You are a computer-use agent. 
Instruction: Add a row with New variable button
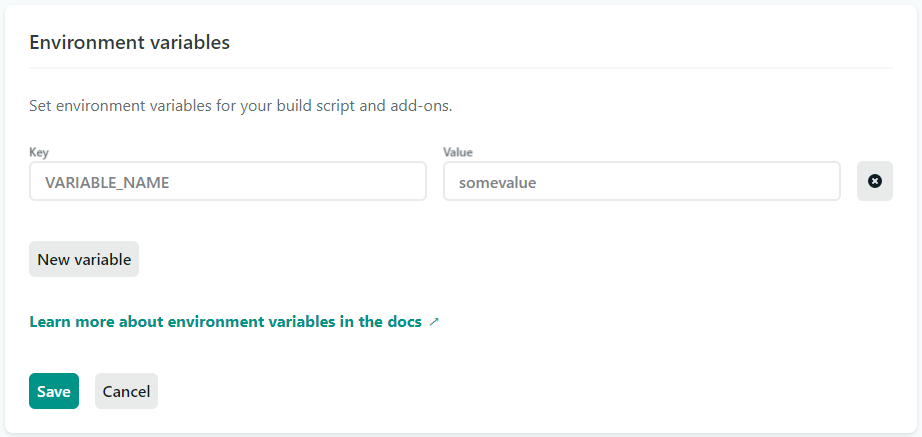pyautogui.click(x=84, y=259)
